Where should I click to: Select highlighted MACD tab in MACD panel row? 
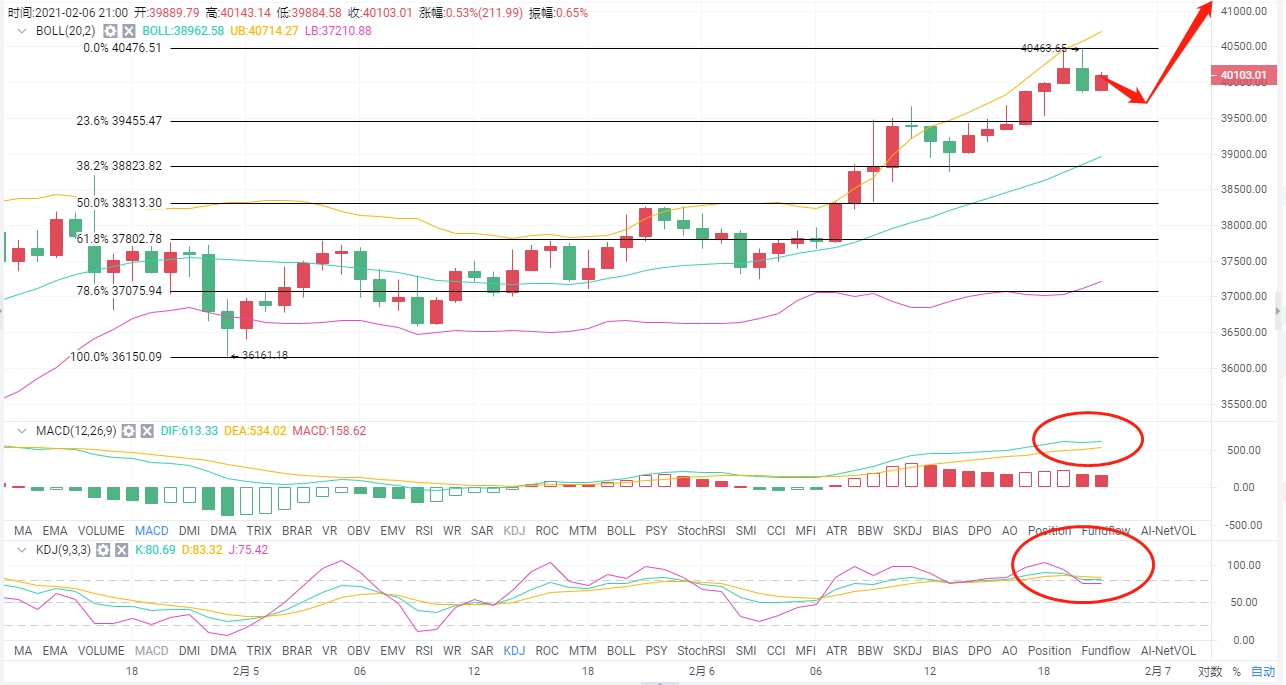[x=152, y=530]
